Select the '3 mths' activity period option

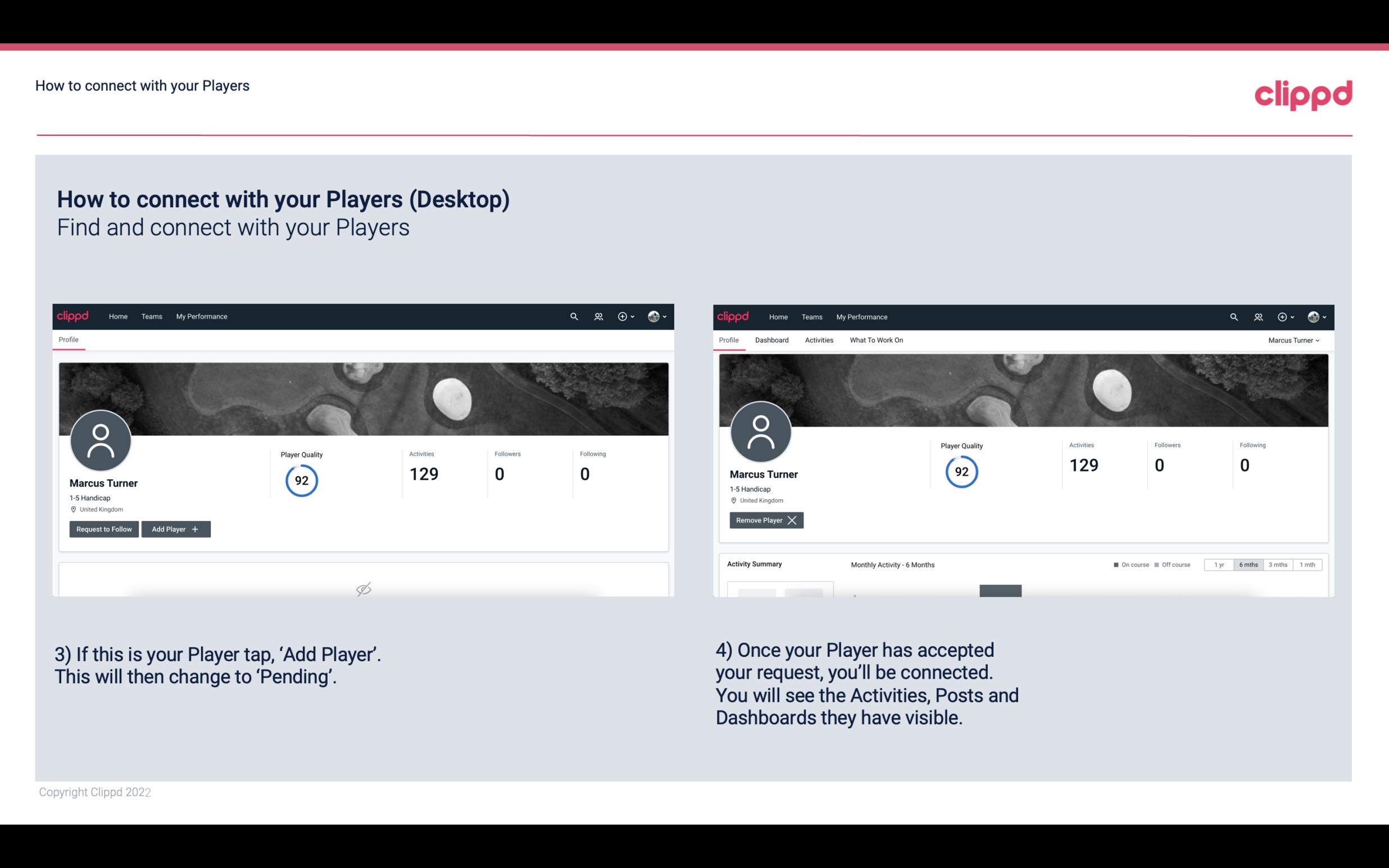pyautogui.click(x=1278, y=564)
